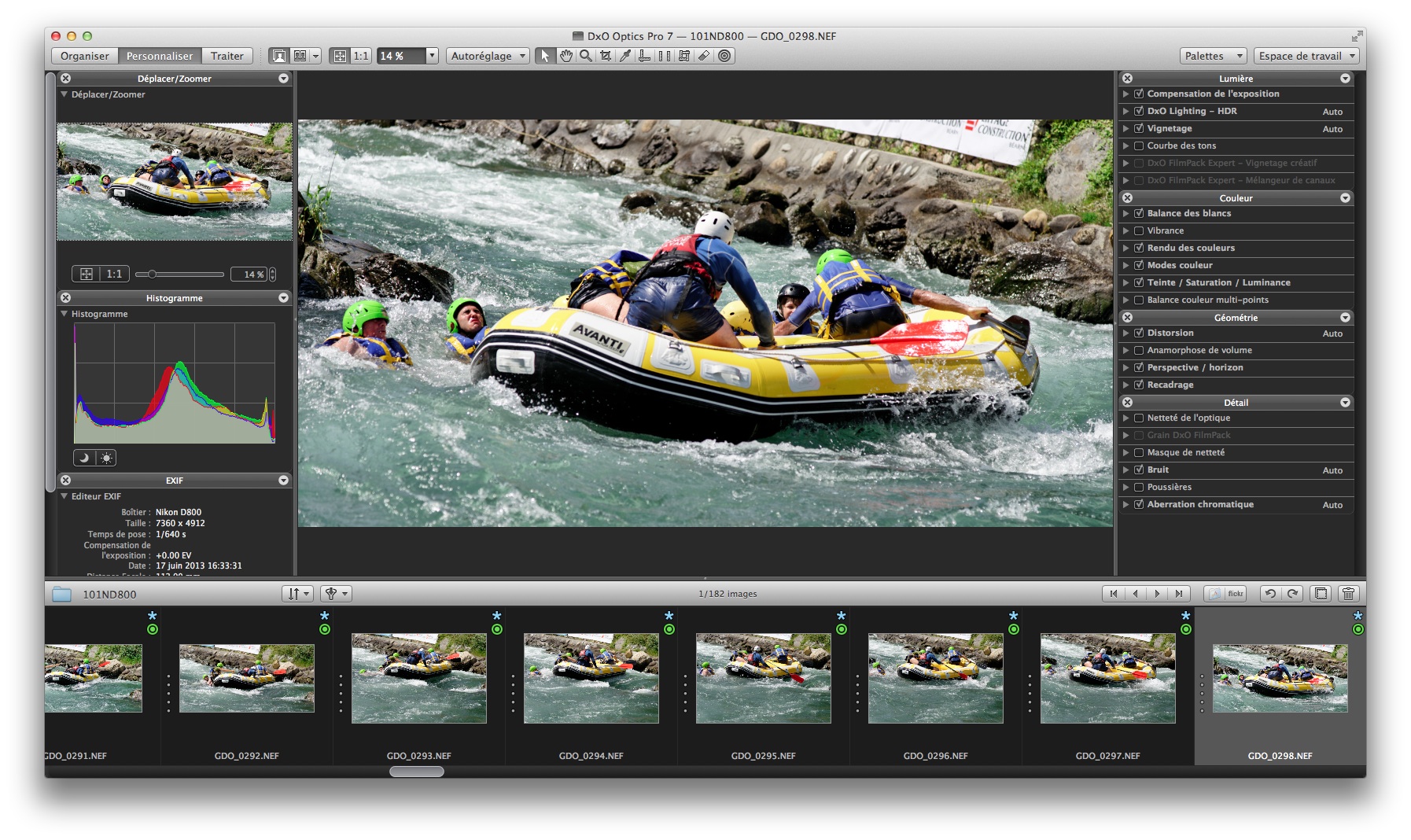The width and height of the screenshot is (1411, 840).
Task: Select the arrow pointer tool
Action: tap(545, 56)
